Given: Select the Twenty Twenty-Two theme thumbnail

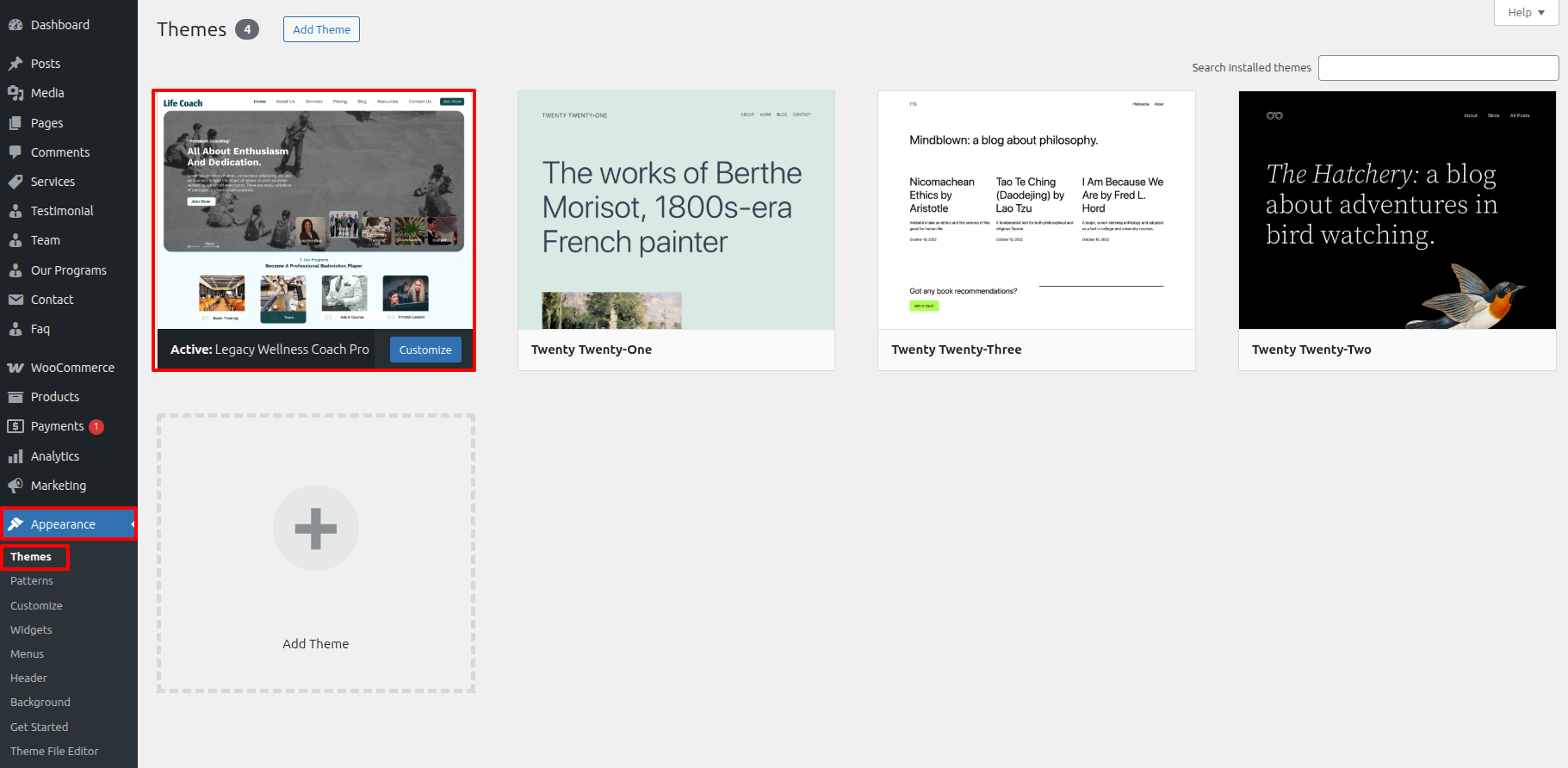Looking at the screenshot, I should tap(1397, 210).
